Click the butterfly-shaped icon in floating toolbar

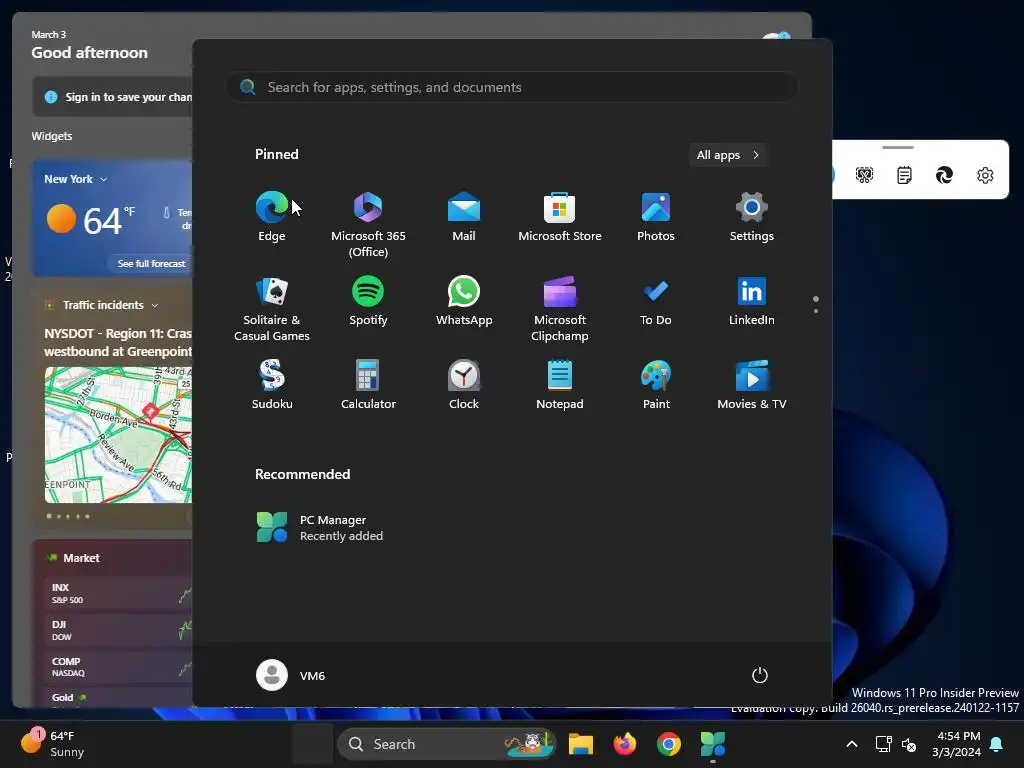click(864, 175)
